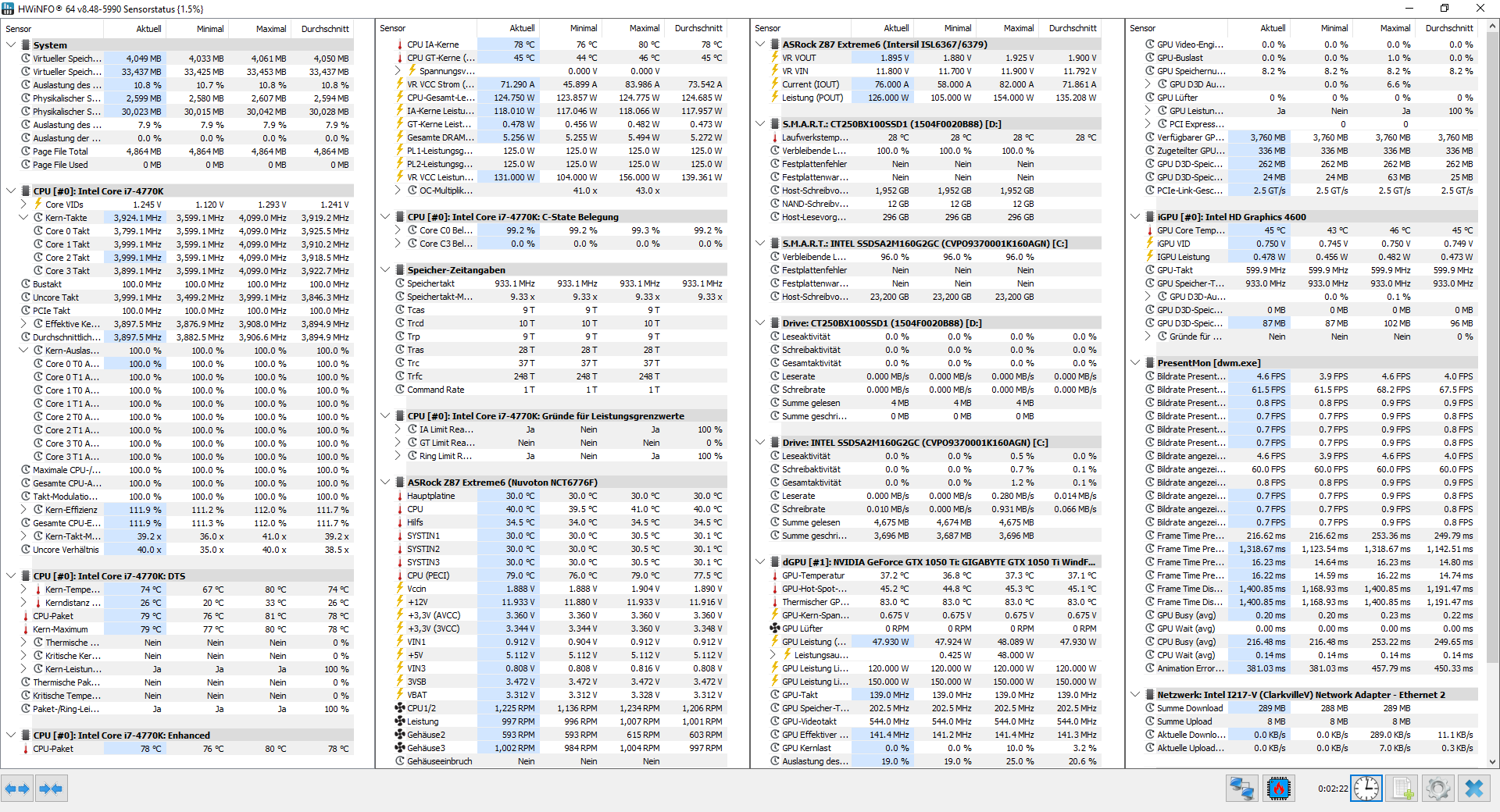Click the CPU chip with flame button
The width and height of the screenshot is (1500, 812).
click(x=1279, y=789)
